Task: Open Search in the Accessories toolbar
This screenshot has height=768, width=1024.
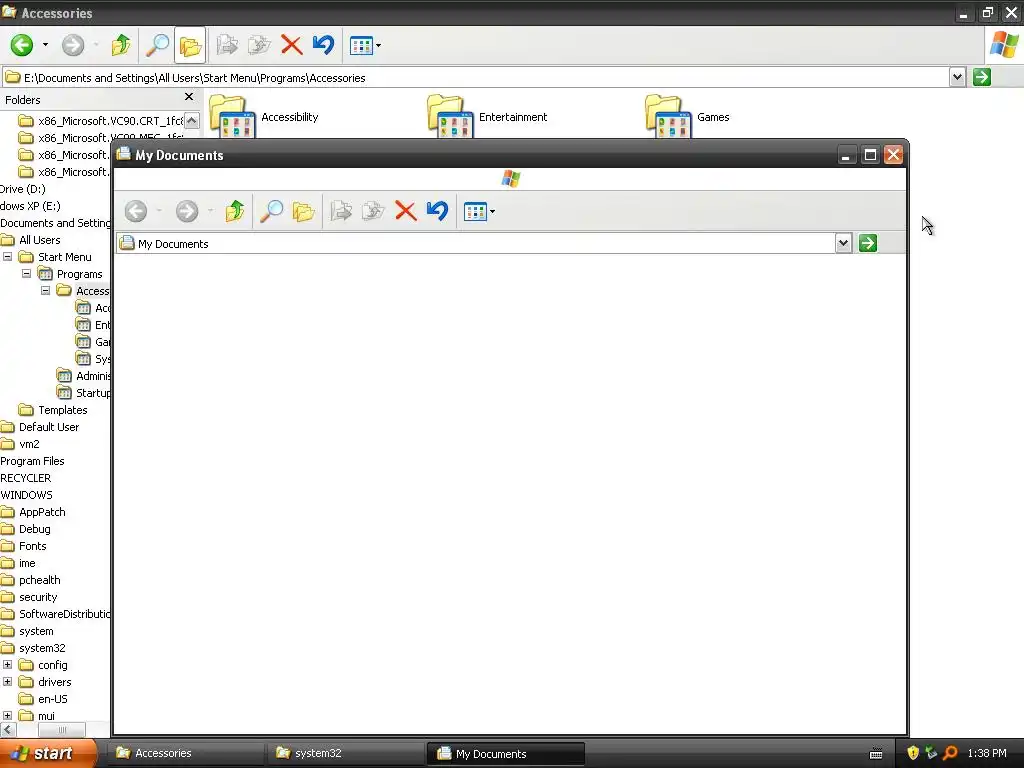Action: tap(157, 45)
